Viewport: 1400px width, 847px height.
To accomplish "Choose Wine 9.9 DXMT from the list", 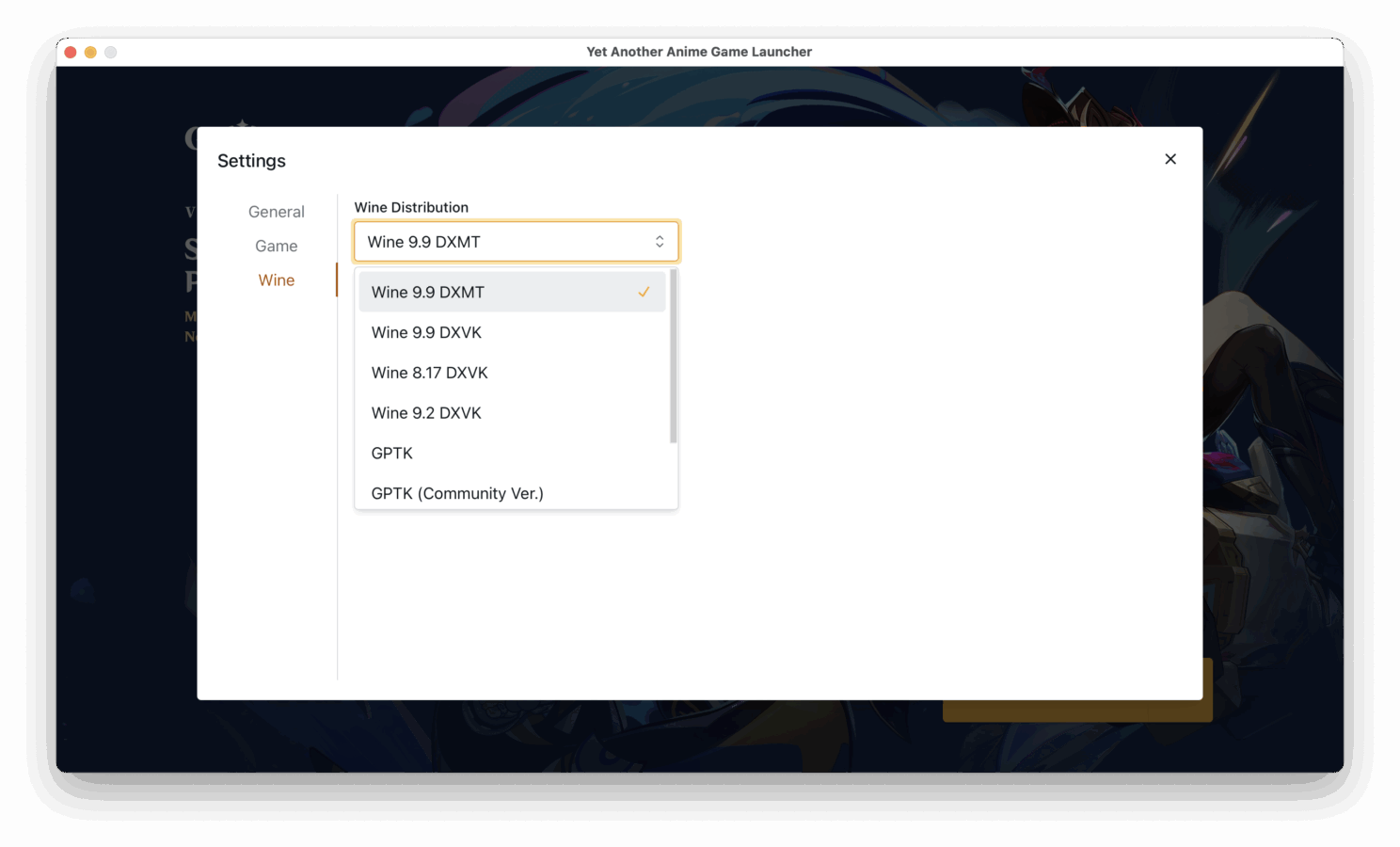I will click(428, 292).
